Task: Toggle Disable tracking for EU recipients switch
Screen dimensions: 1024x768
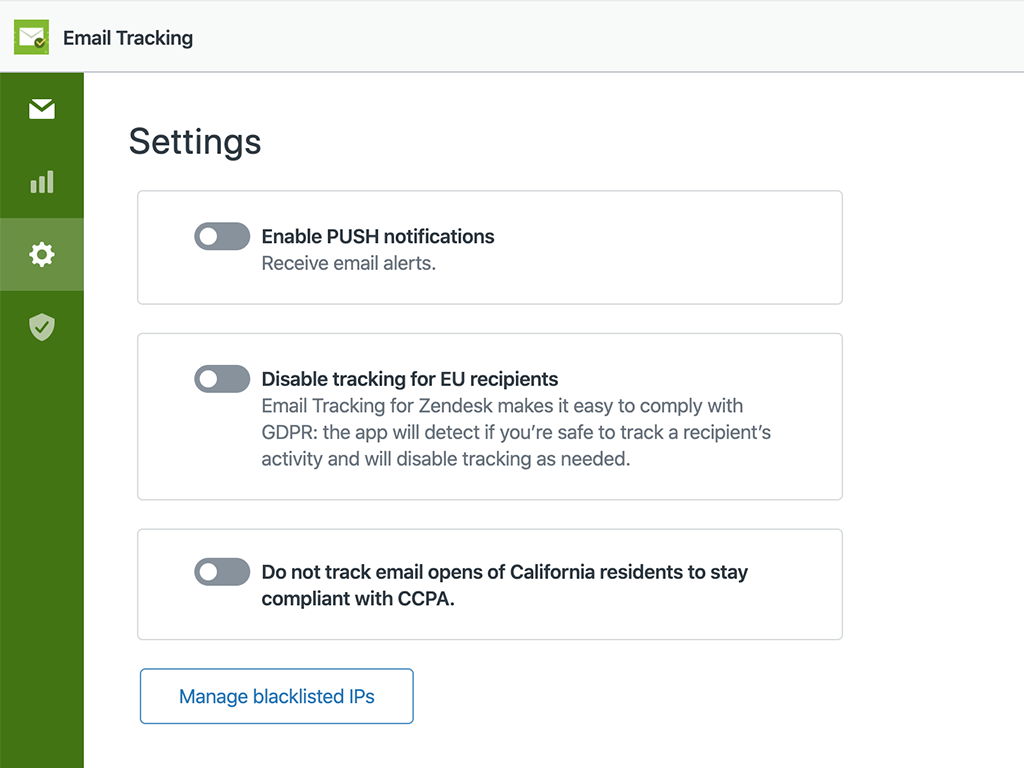Action: [222, 379]
